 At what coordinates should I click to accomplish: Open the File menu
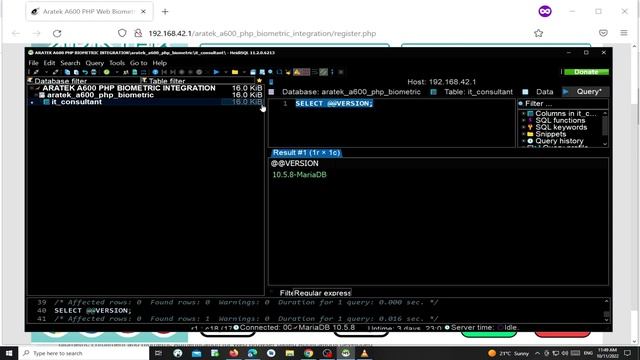pyautogui.click(x=33, y=63)
